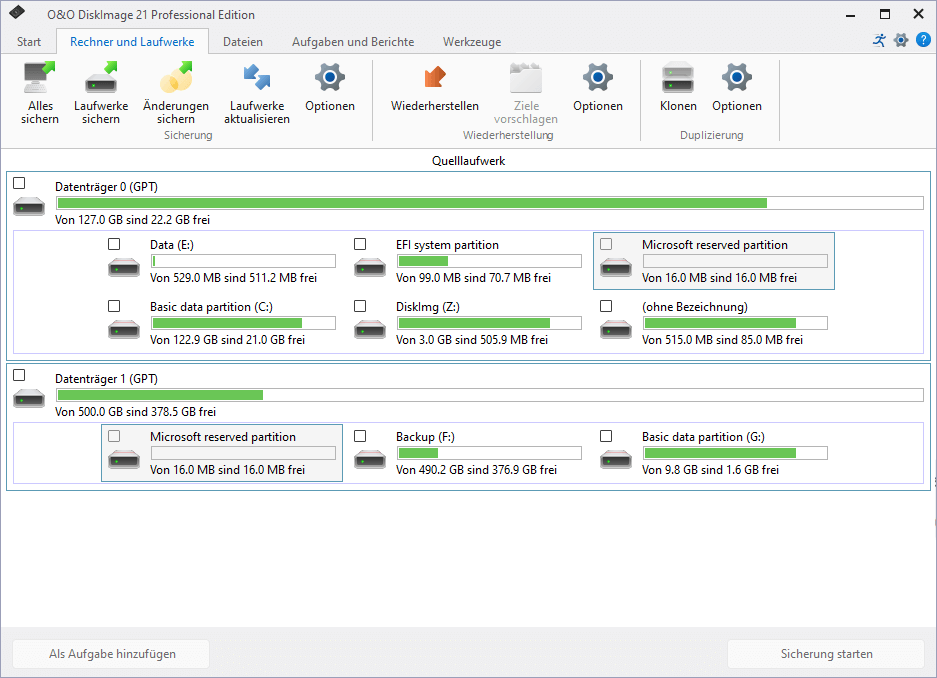Check the DiskImg (Z:) checkbox

pyautogui.click(x=360, y=306)
